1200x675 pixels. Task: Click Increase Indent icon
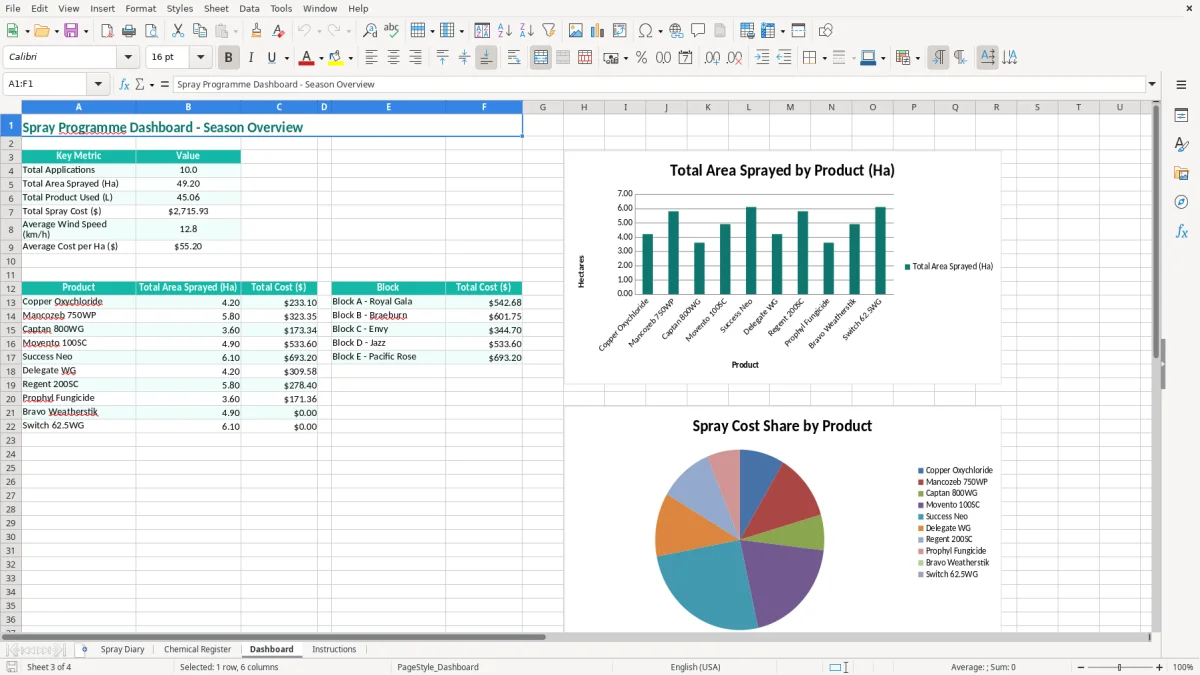coord(761,58)
